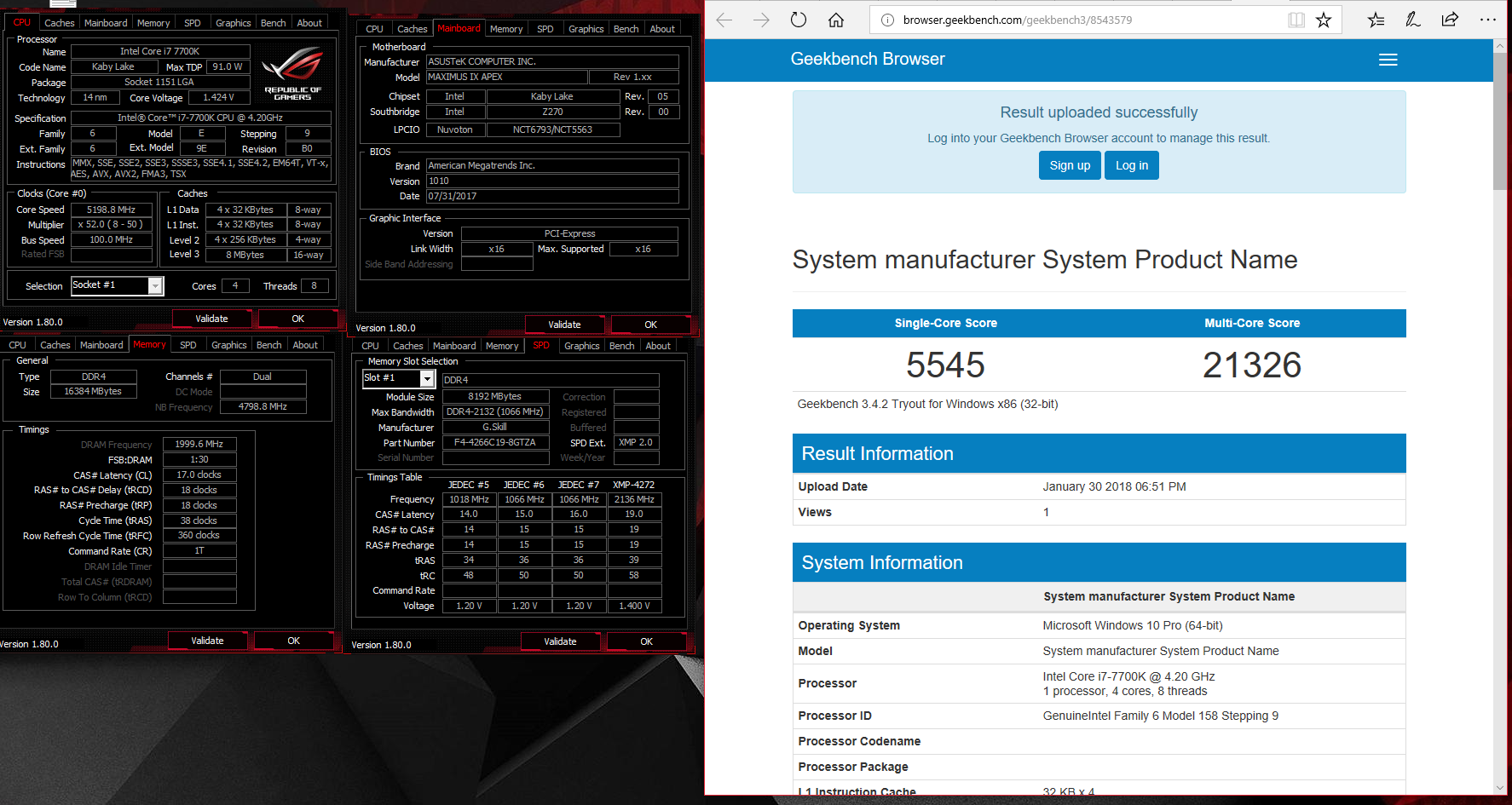The width and height of the screenshot is (1512, 805).
Task: Open Slot #1 memory slot dropdown
Action: [x=428, y=379]
